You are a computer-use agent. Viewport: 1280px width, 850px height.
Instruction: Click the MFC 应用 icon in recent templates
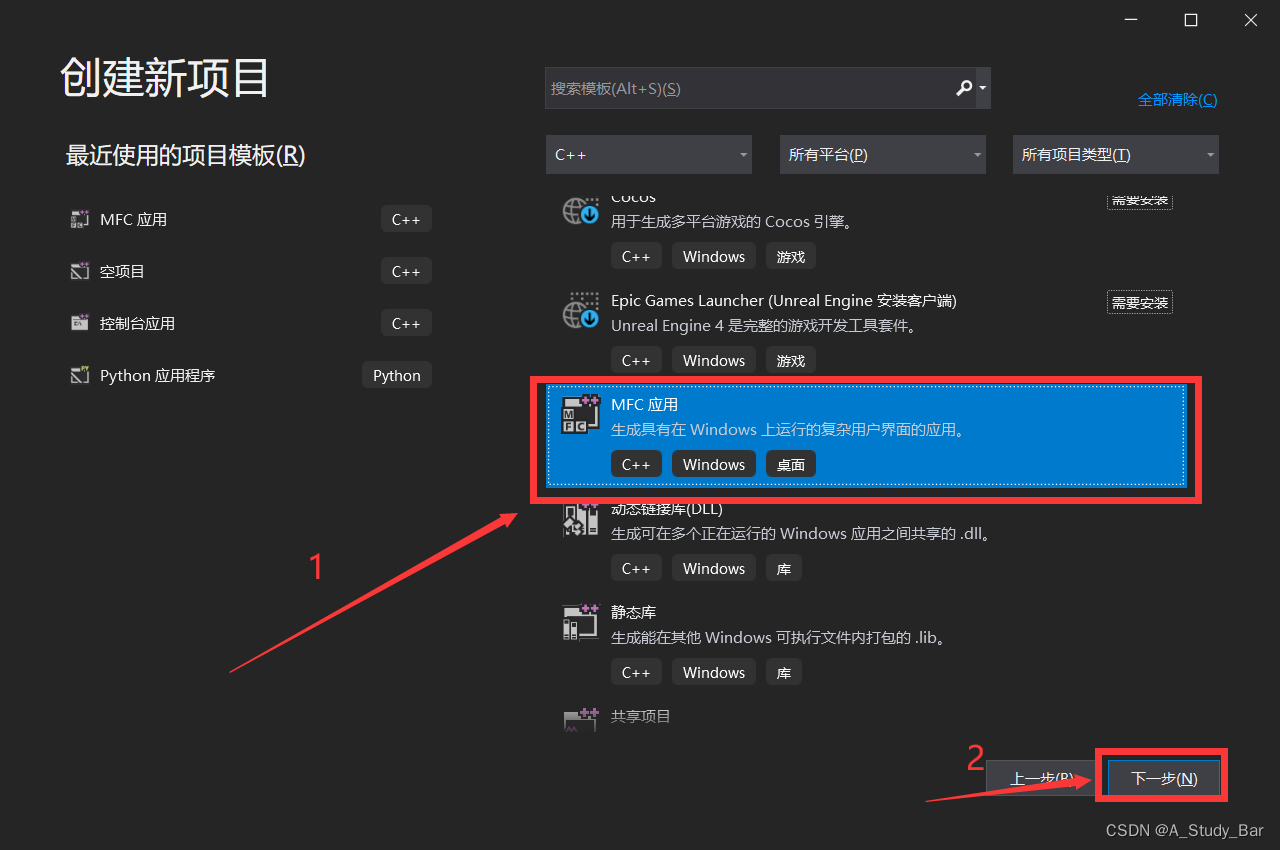(80, 219)
